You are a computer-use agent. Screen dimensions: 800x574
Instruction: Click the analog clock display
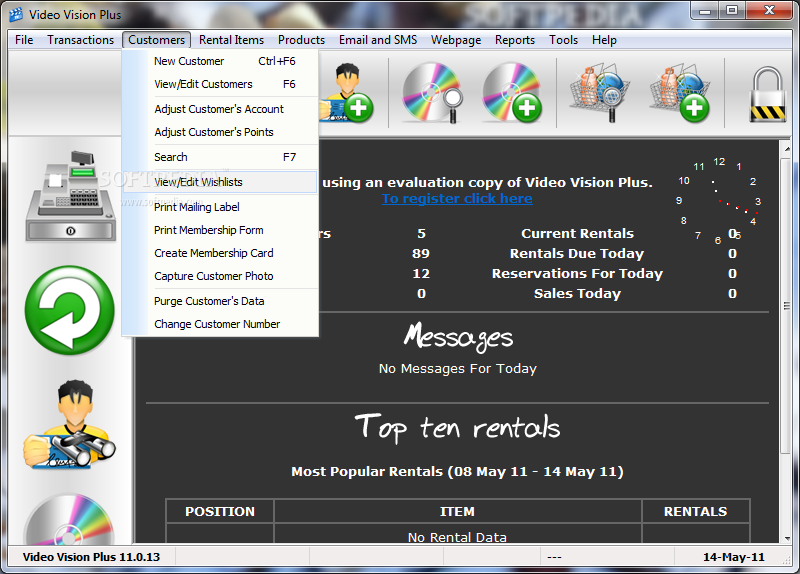pos(719,201)
